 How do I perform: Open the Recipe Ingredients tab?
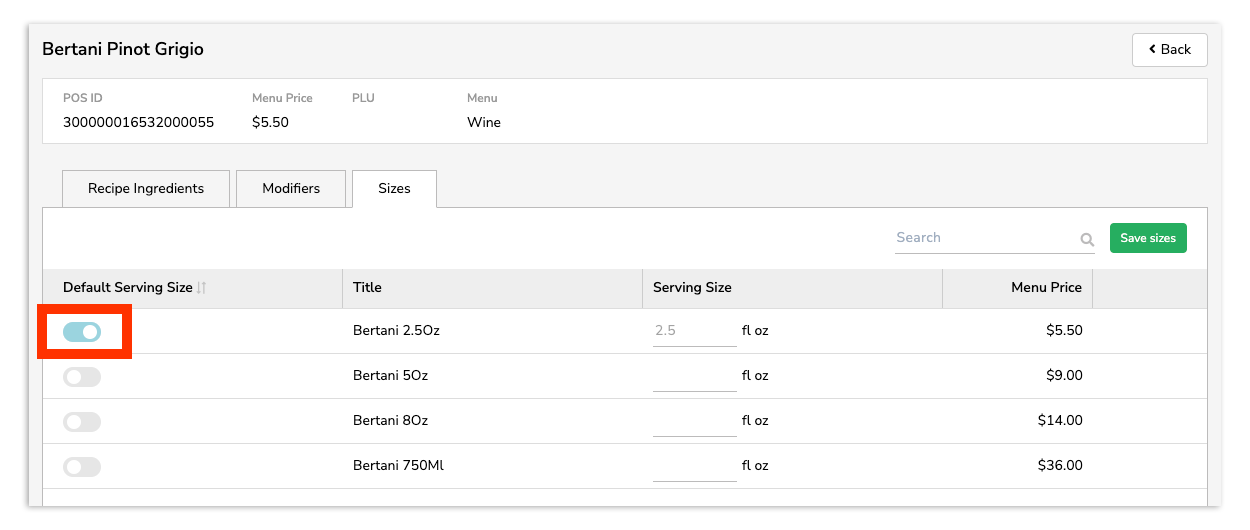click(x=146, y=188)
